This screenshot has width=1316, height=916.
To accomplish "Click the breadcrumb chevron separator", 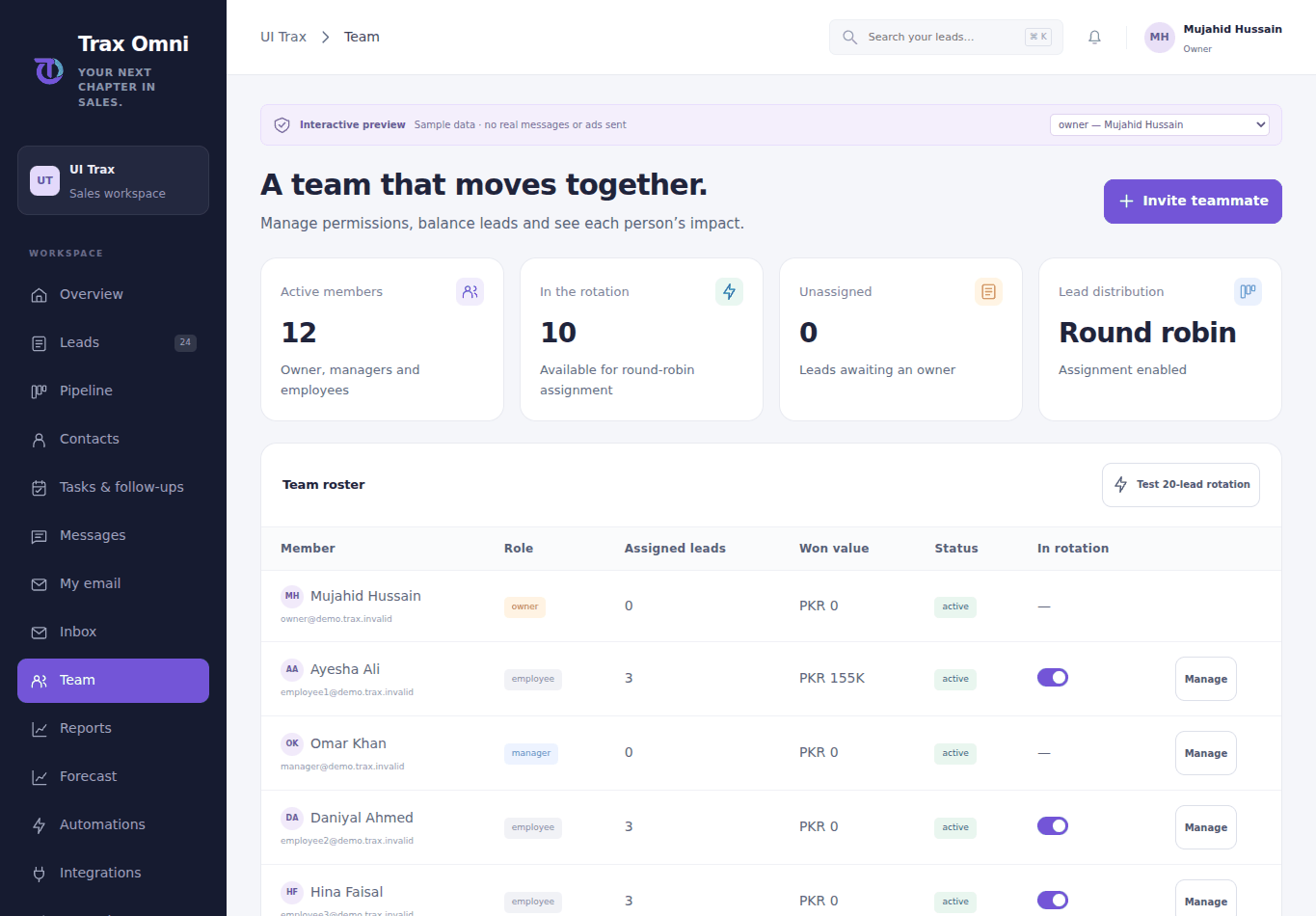I will pyautogui.click(x=325, y=38).
